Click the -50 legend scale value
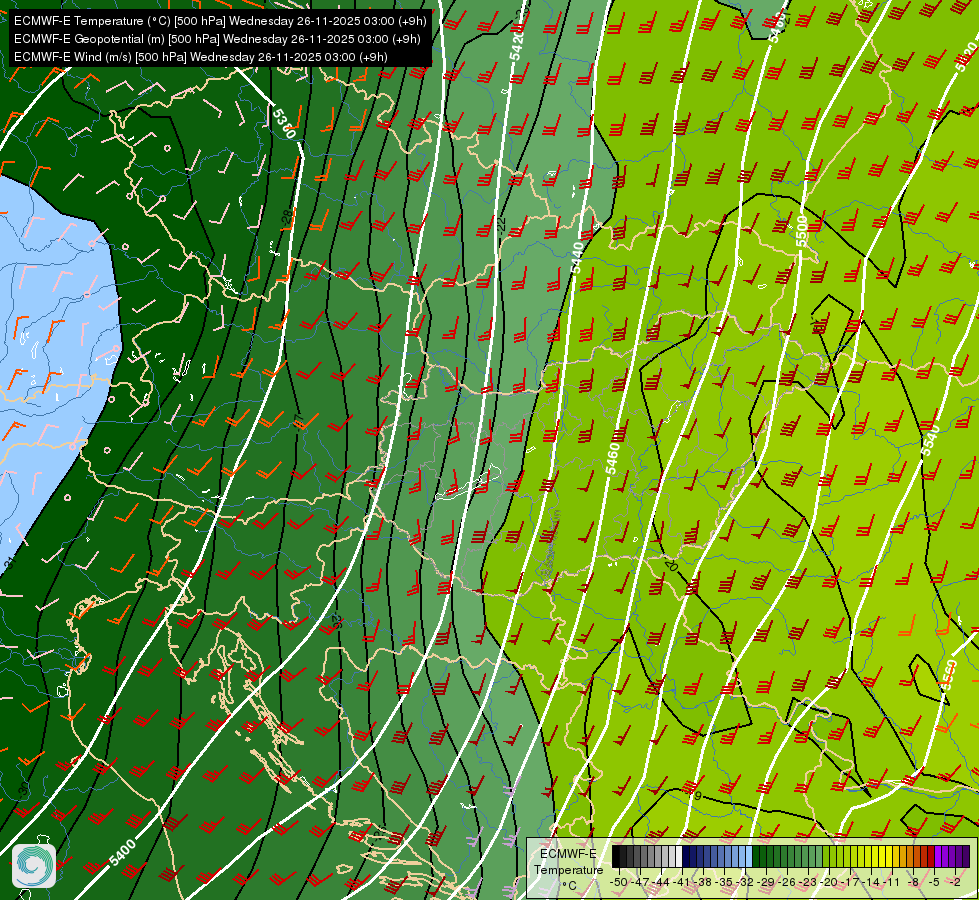Image resolution: width=979 pixels, height=900 pixels. click(x=619, y=882)
